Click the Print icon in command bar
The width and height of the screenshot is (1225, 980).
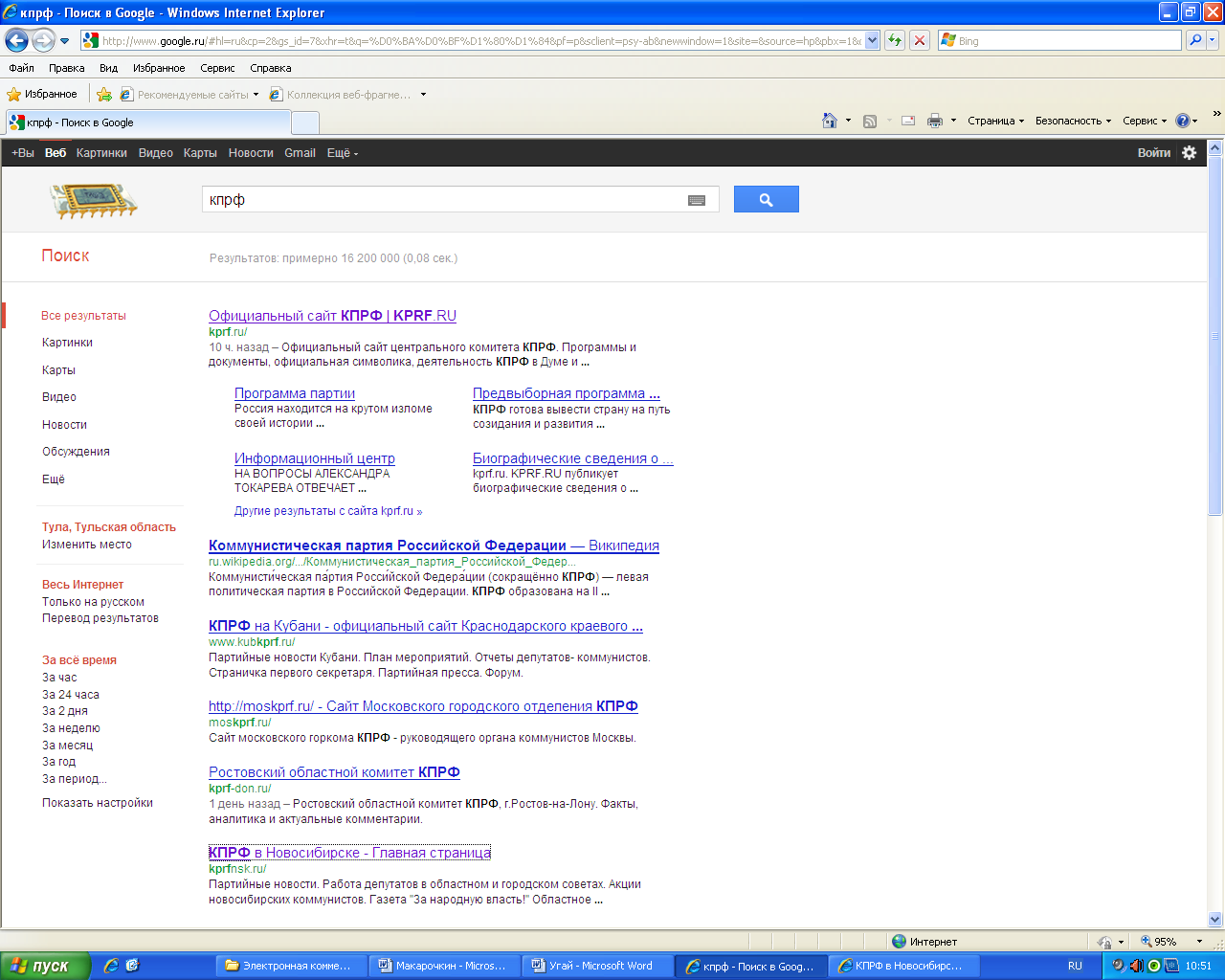coord(935,121)
